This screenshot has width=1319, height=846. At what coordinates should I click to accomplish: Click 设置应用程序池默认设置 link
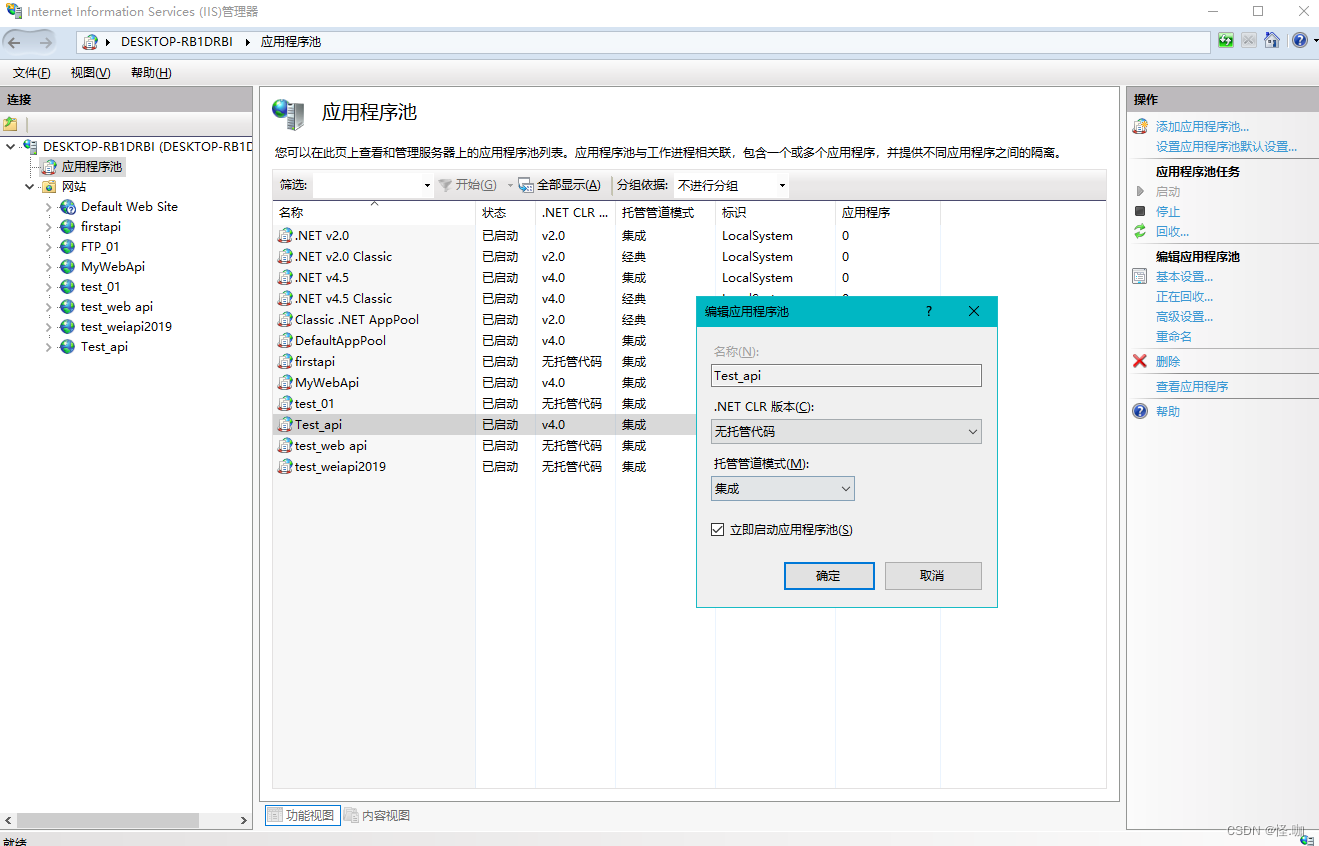1226,147
